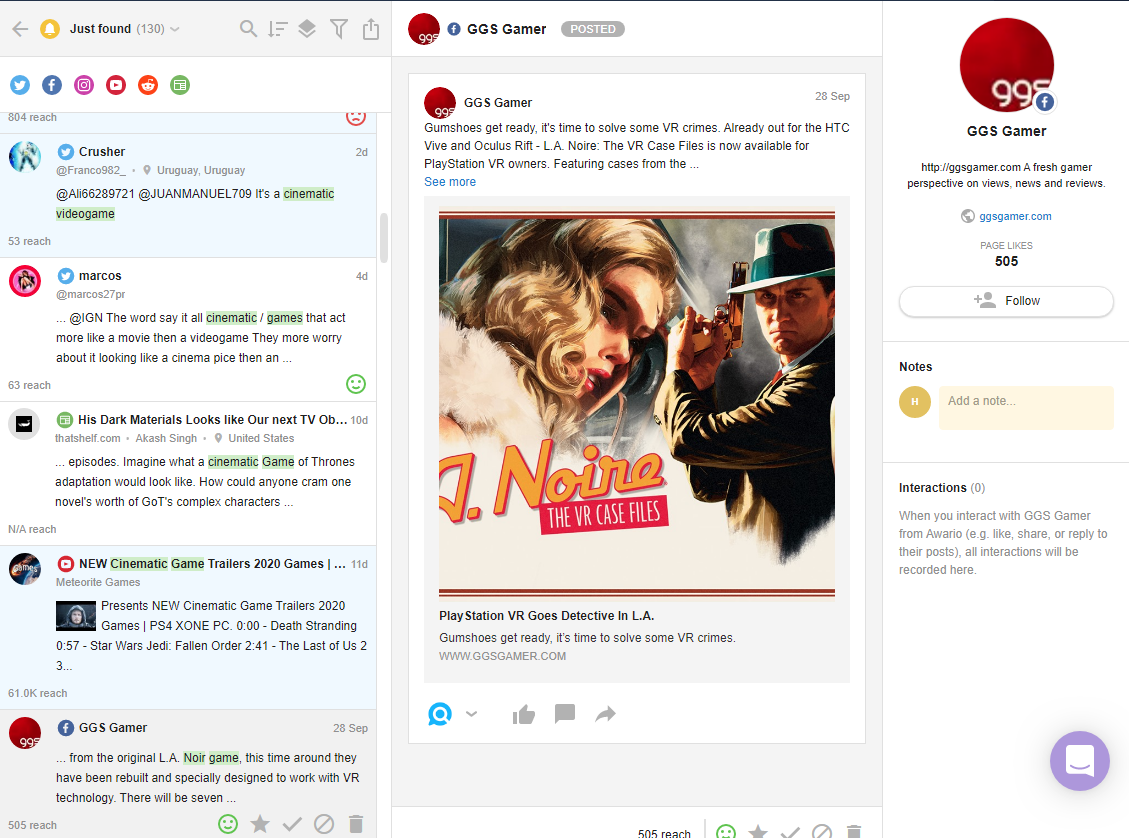Click the Meteorite Games channel name
1129x838 pixels.
click(98, 582)
